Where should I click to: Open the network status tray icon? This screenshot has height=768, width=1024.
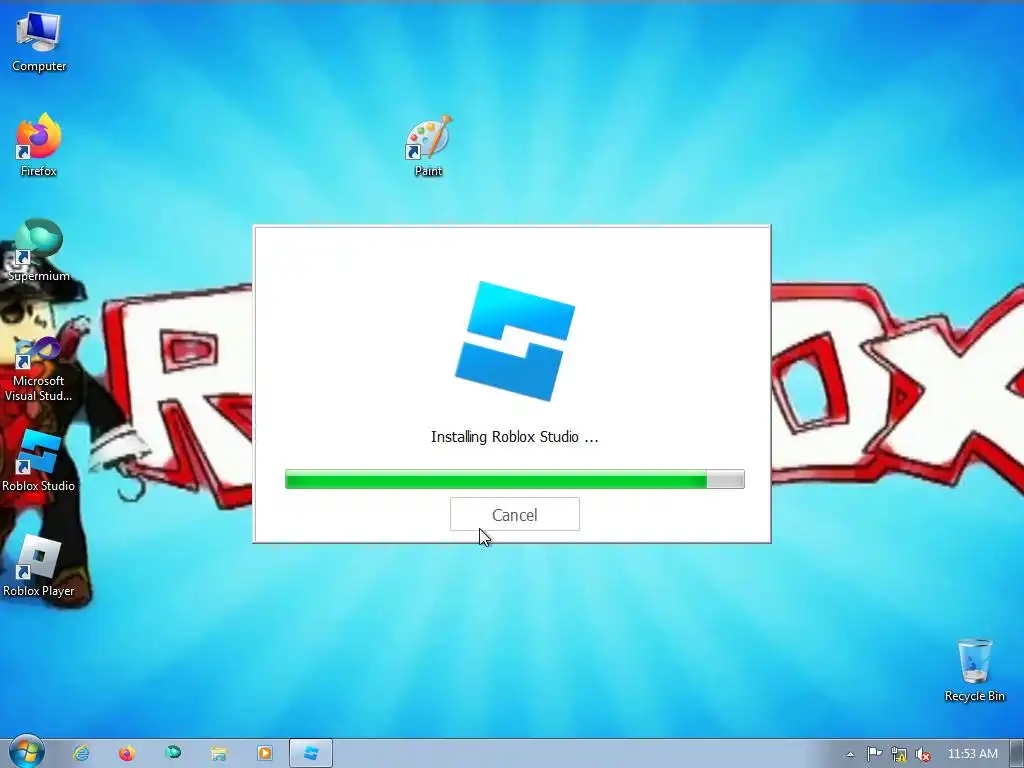899,754
